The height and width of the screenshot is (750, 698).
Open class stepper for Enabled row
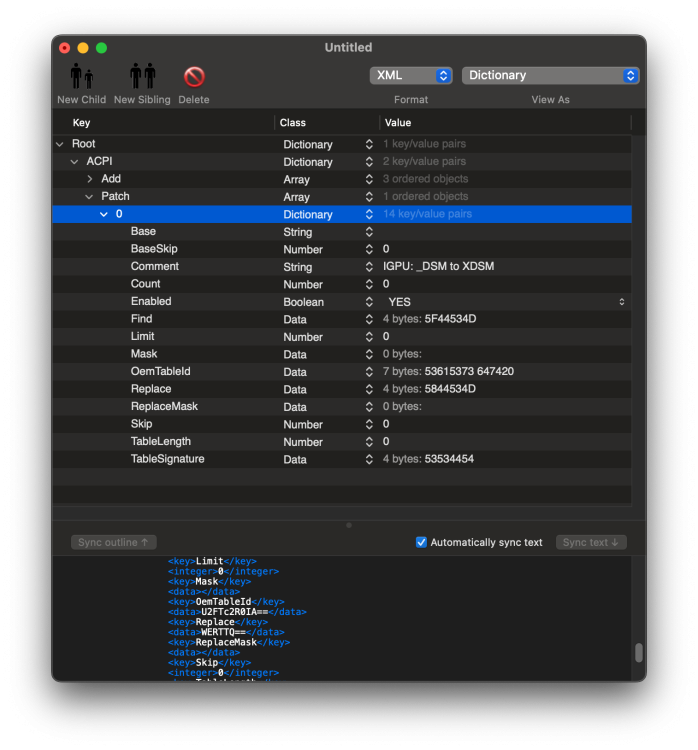click(369, 302)
